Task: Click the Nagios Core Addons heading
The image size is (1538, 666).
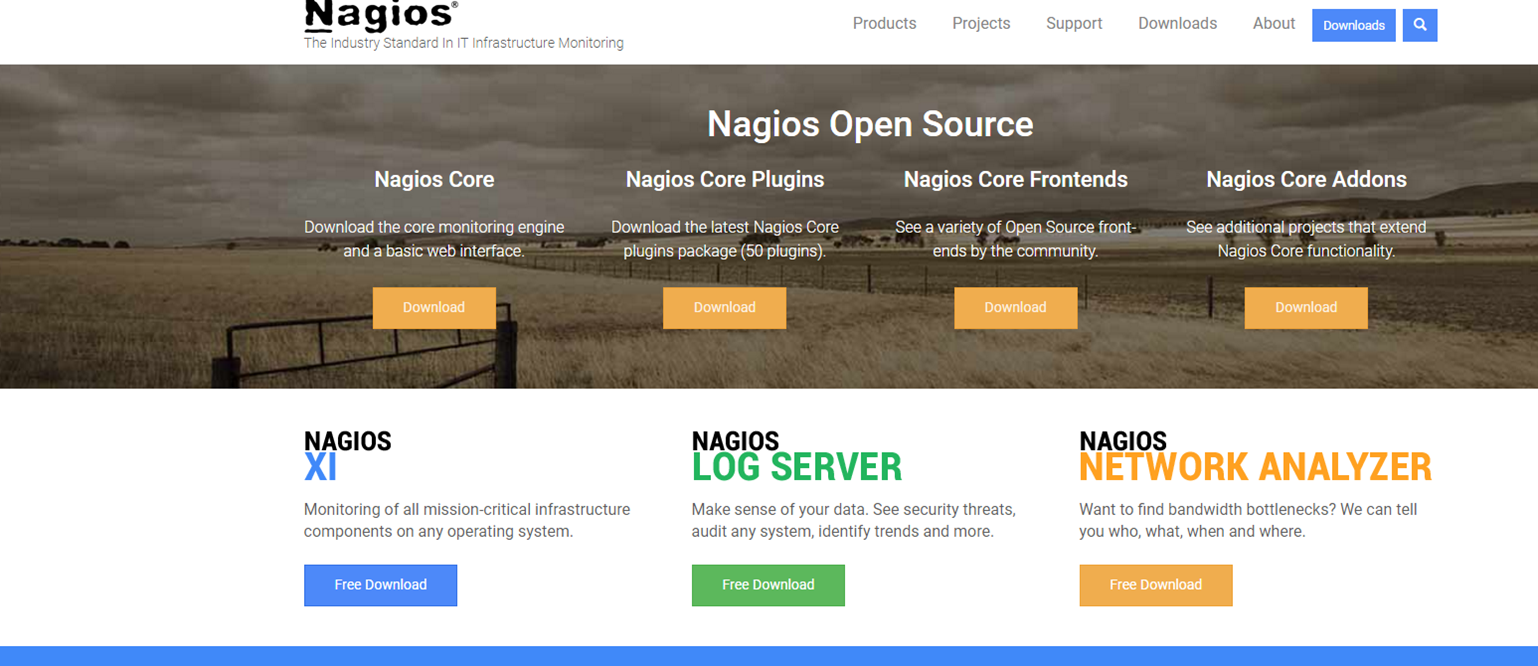Action: tap(1306, 180)
